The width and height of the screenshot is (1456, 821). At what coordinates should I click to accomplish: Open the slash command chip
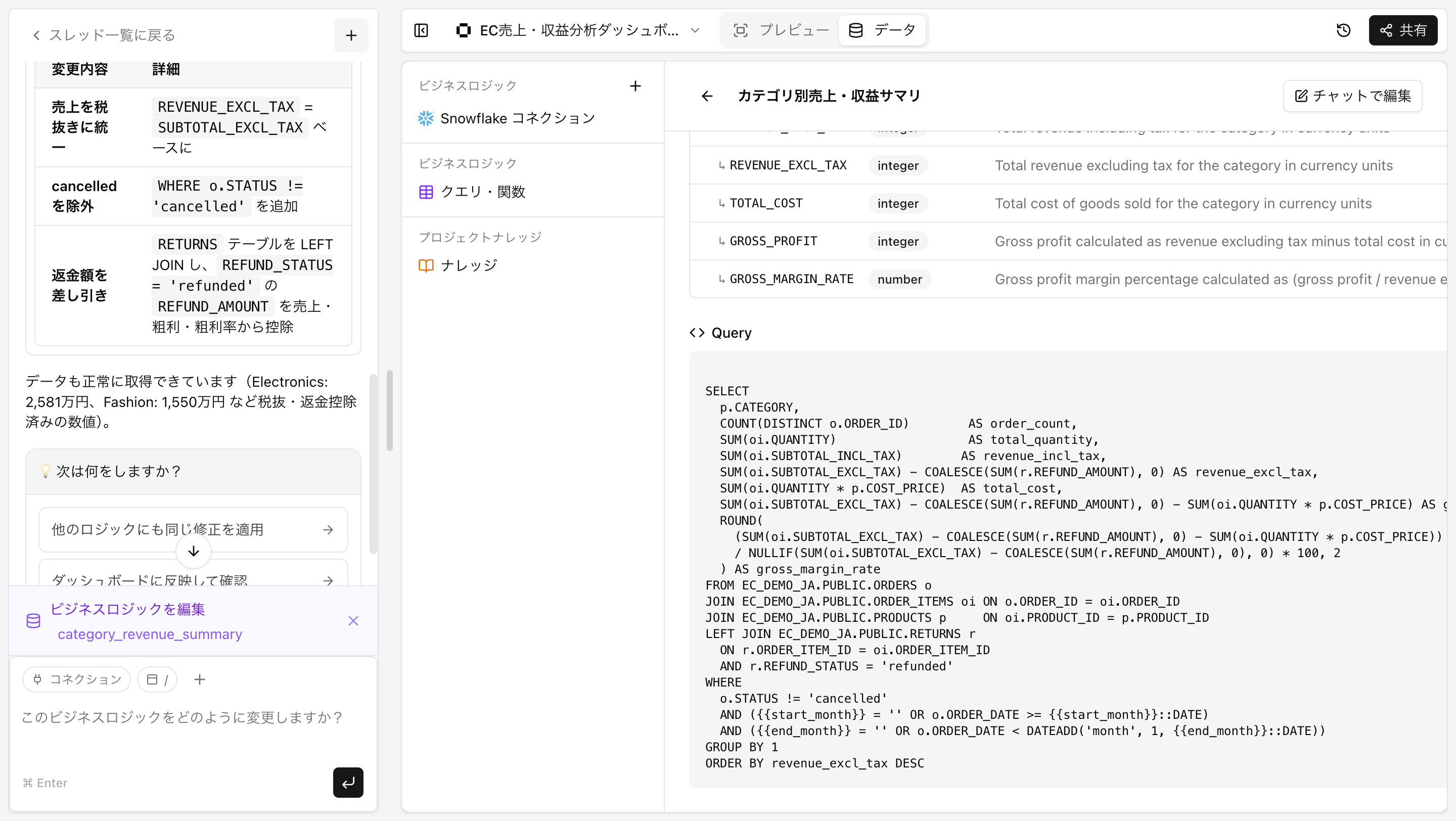[x=157, y=679]
